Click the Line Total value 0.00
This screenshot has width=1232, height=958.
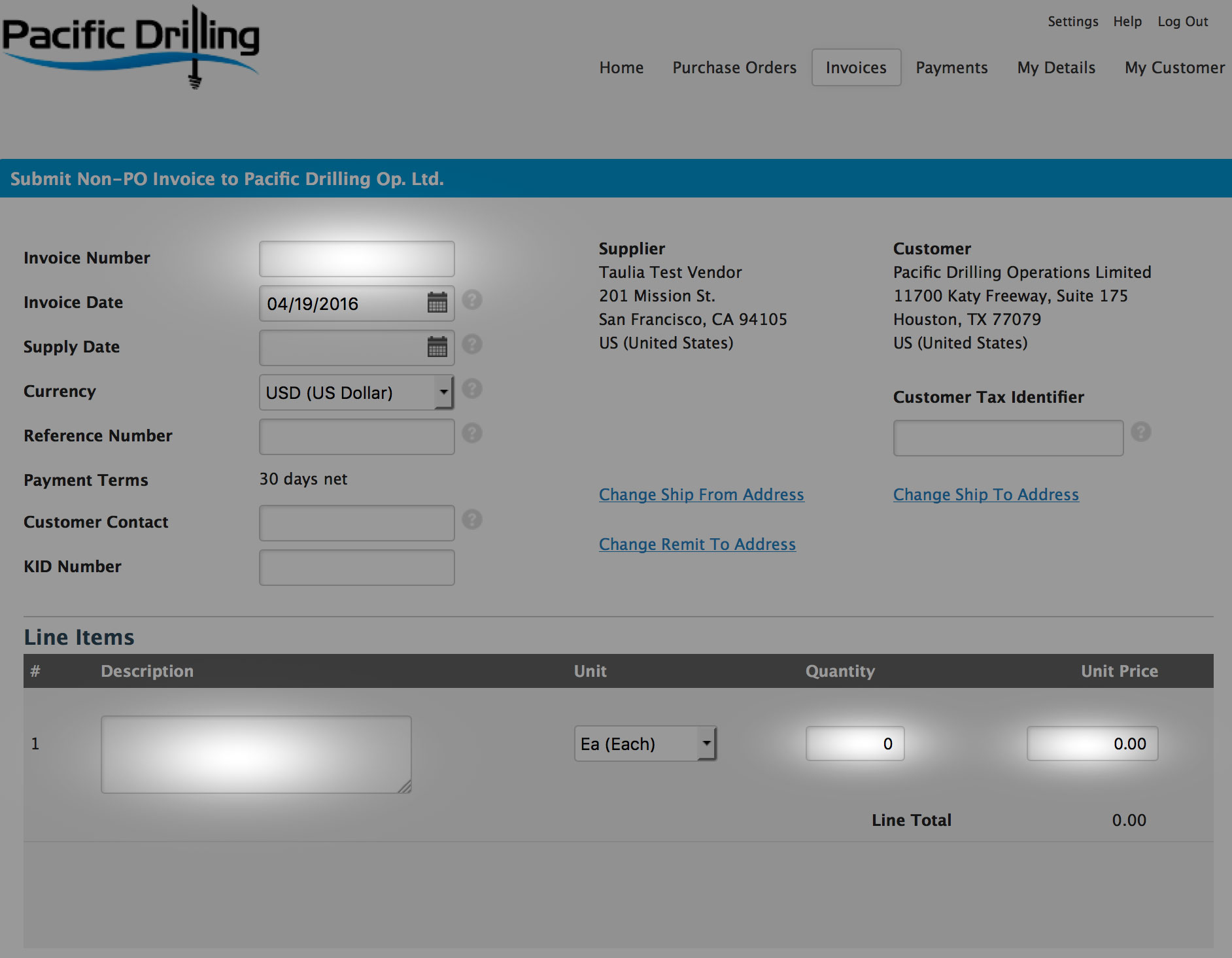(x=1129, y=820)
